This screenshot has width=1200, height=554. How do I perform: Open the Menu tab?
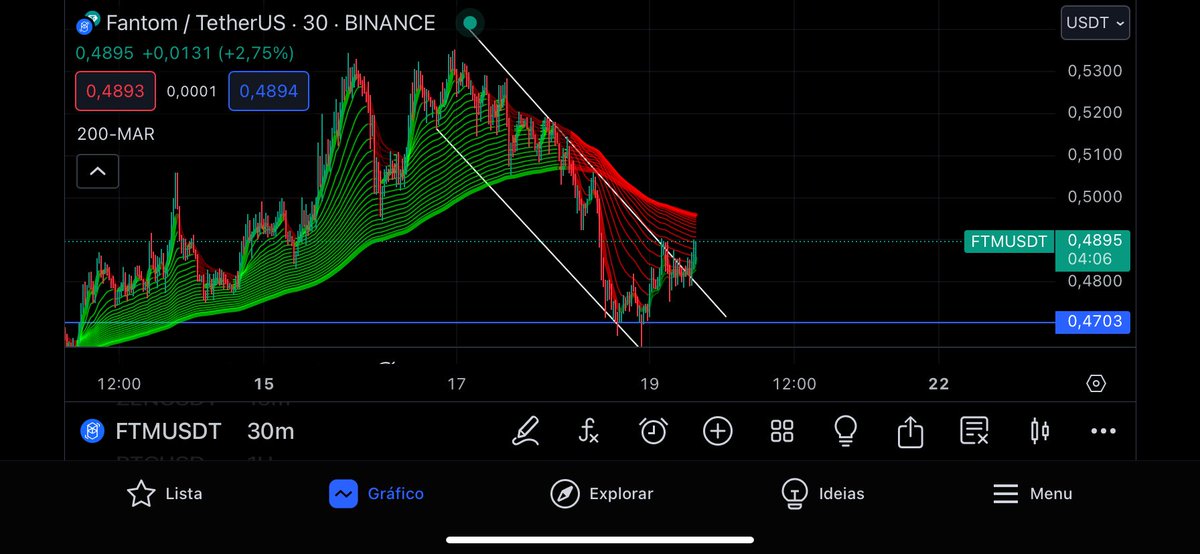point(1032,493)
